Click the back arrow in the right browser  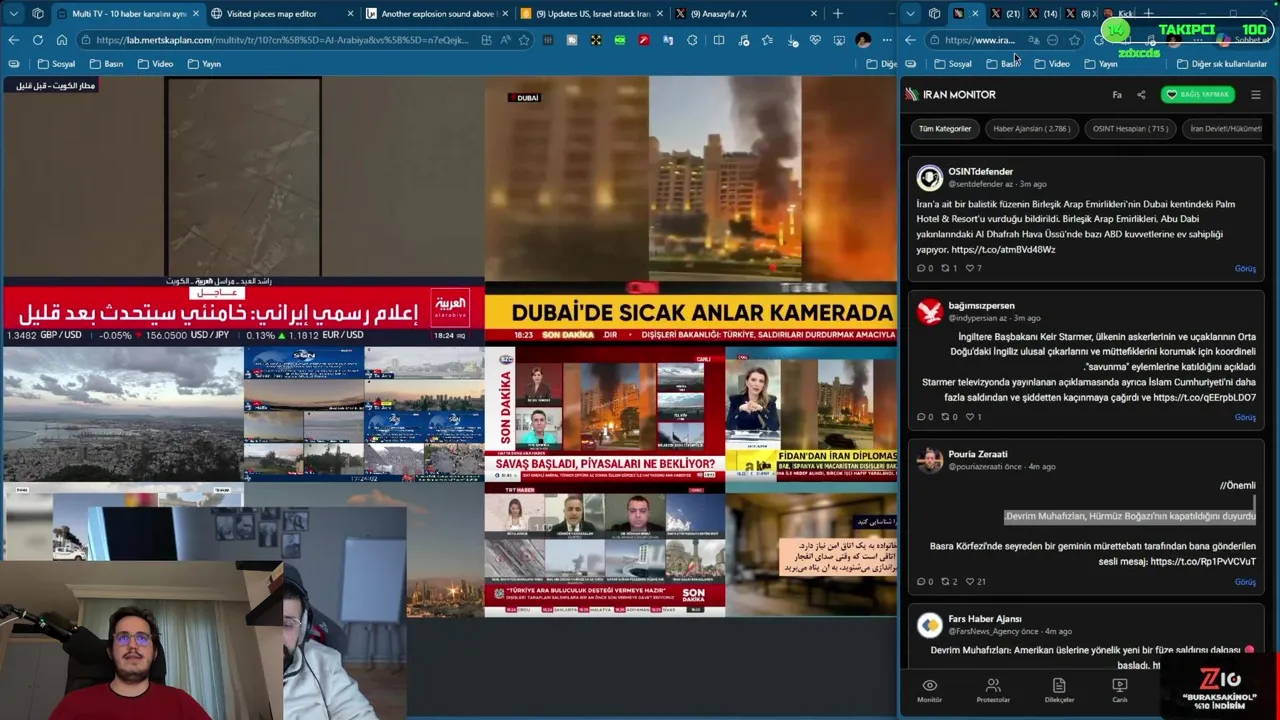tap(911, 40)
